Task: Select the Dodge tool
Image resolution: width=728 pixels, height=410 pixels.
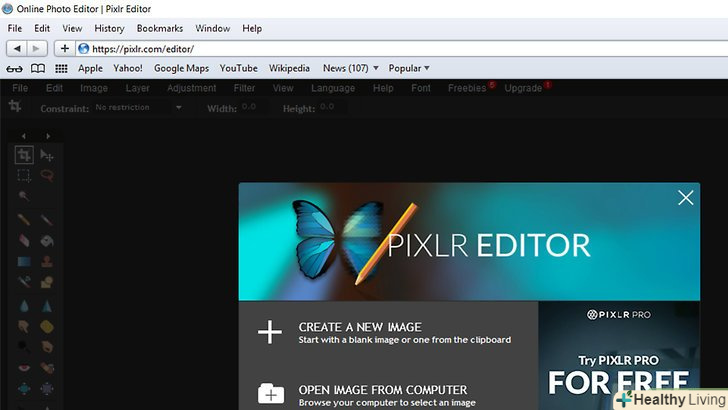Action: (x=24, y=346)
